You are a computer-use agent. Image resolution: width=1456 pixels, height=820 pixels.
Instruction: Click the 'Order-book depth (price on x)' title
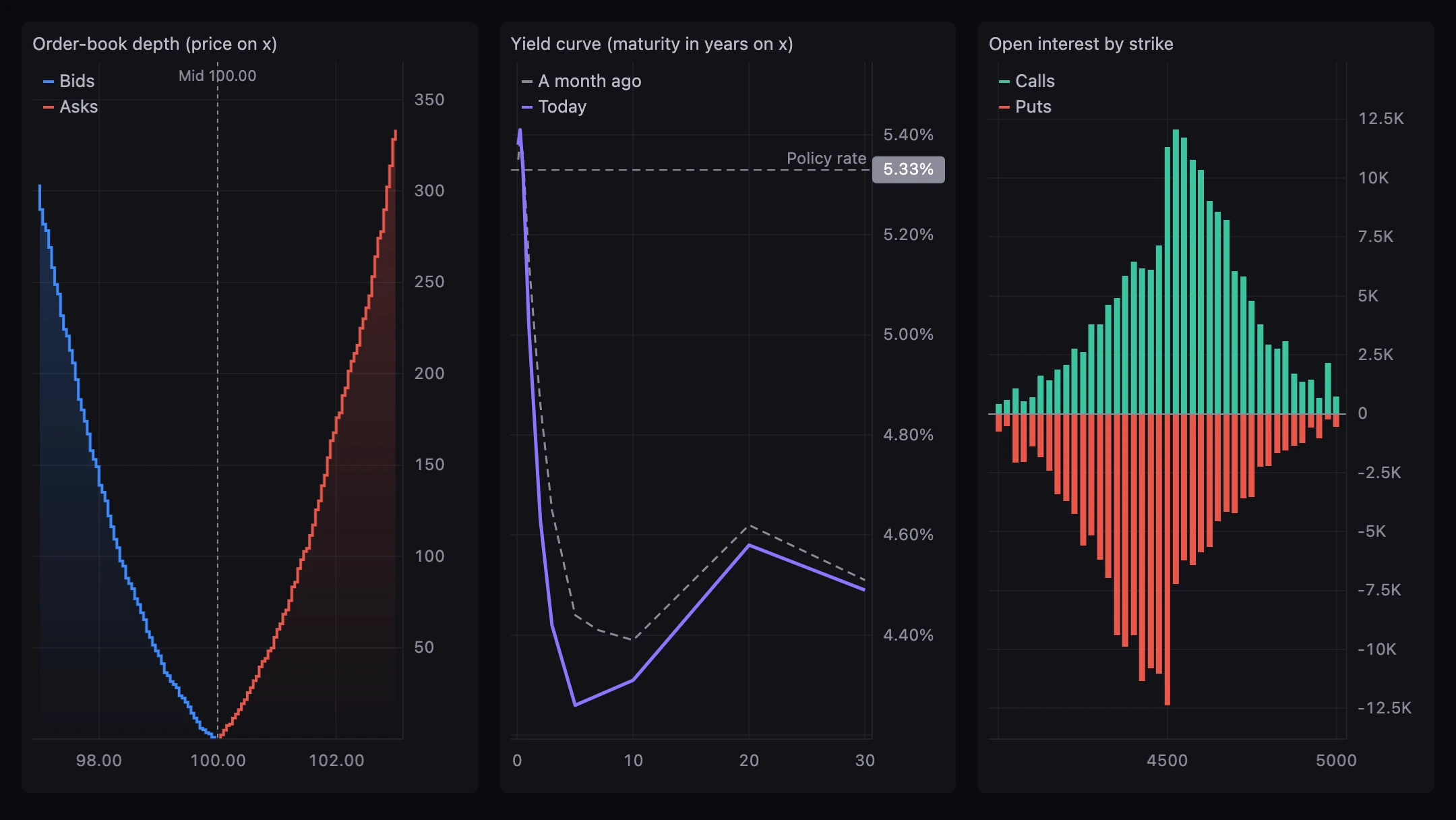click(x=155, y=44)
